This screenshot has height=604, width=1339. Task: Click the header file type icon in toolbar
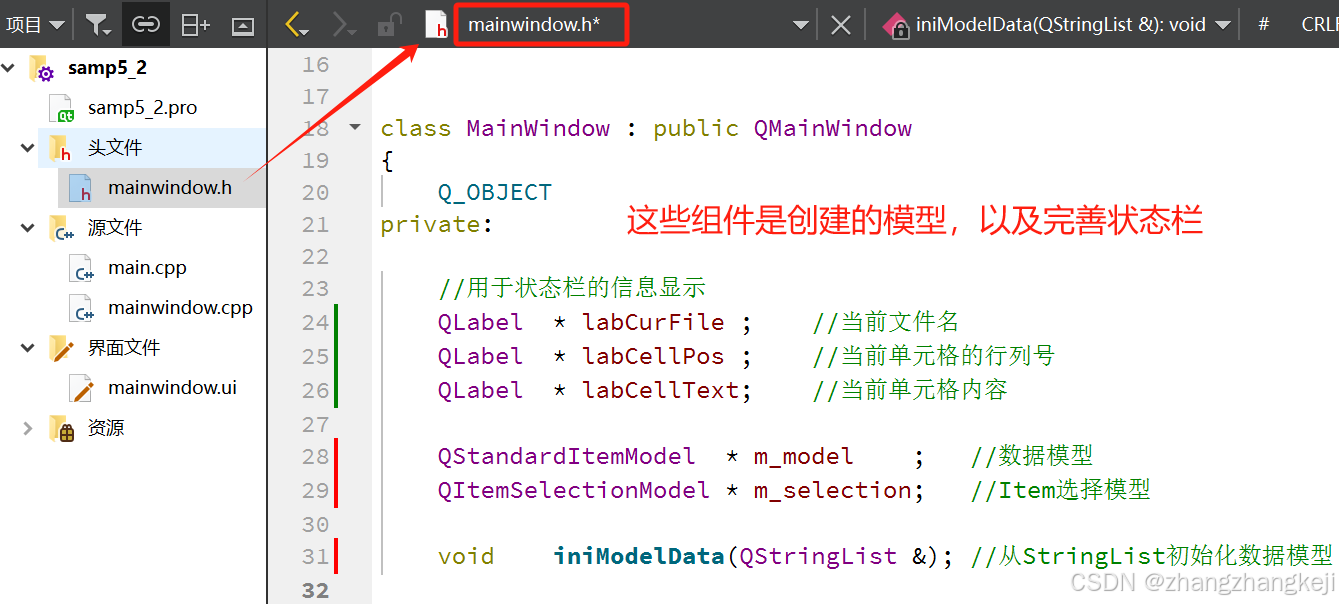[x=436, y=25]
